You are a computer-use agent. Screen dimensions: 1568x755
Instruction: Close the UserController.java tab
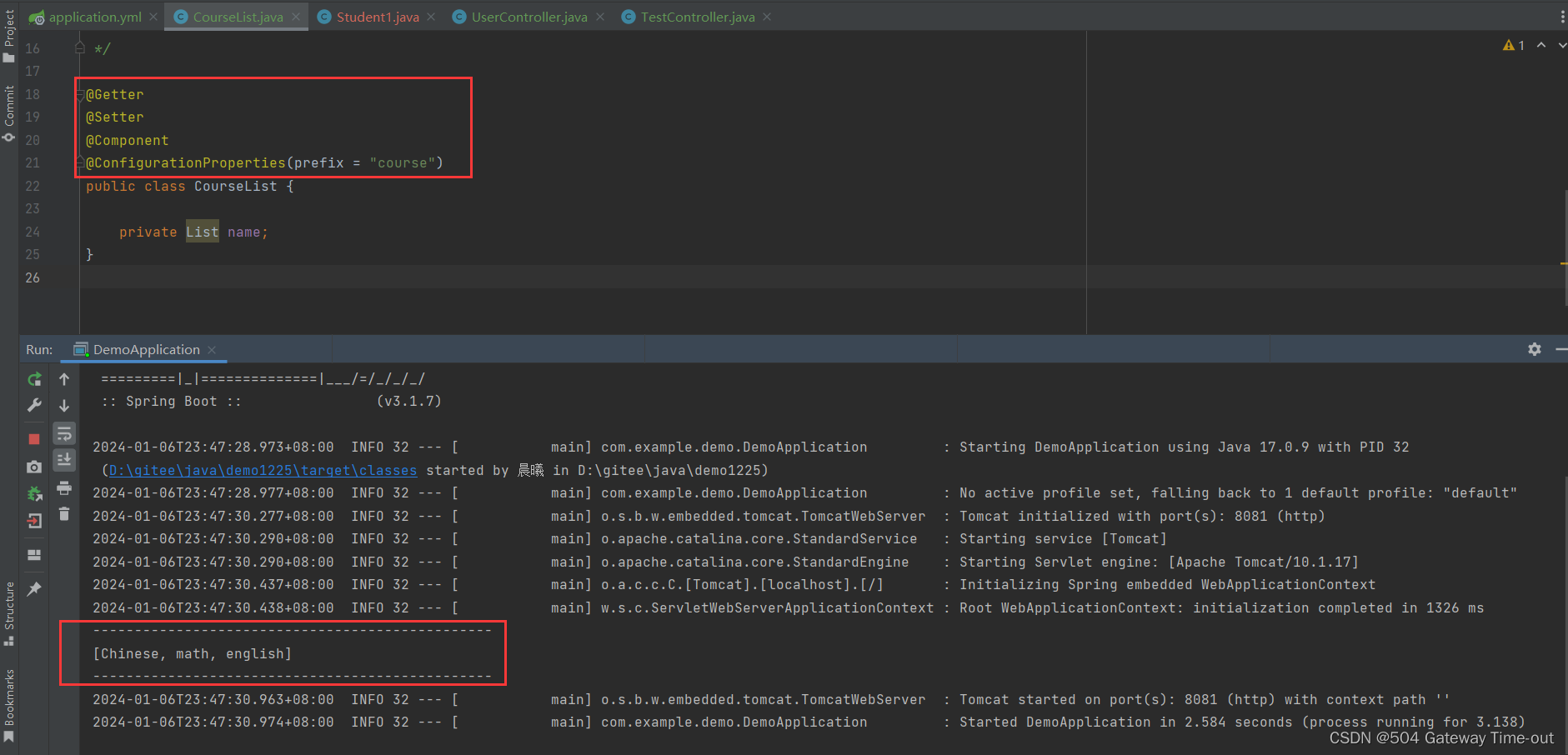[600, 17]
